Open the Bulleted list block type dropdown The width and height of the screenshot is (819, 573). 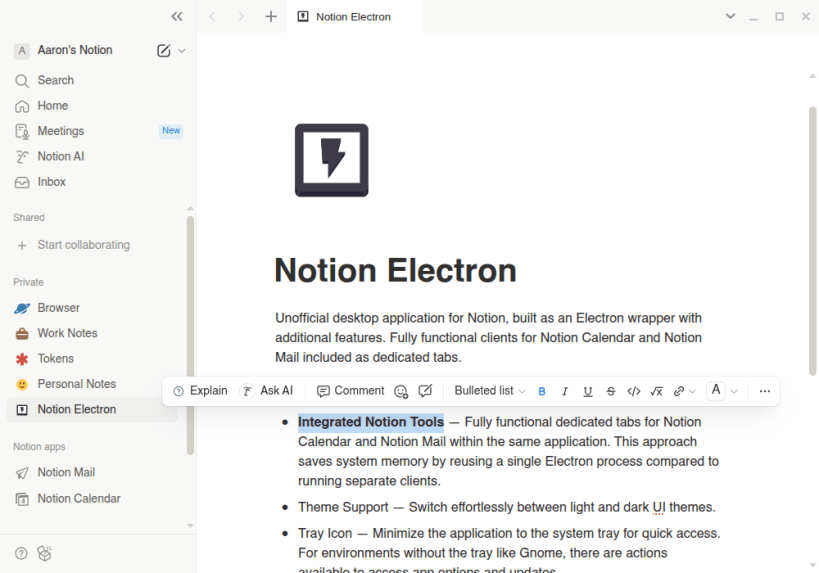point(489,391)
